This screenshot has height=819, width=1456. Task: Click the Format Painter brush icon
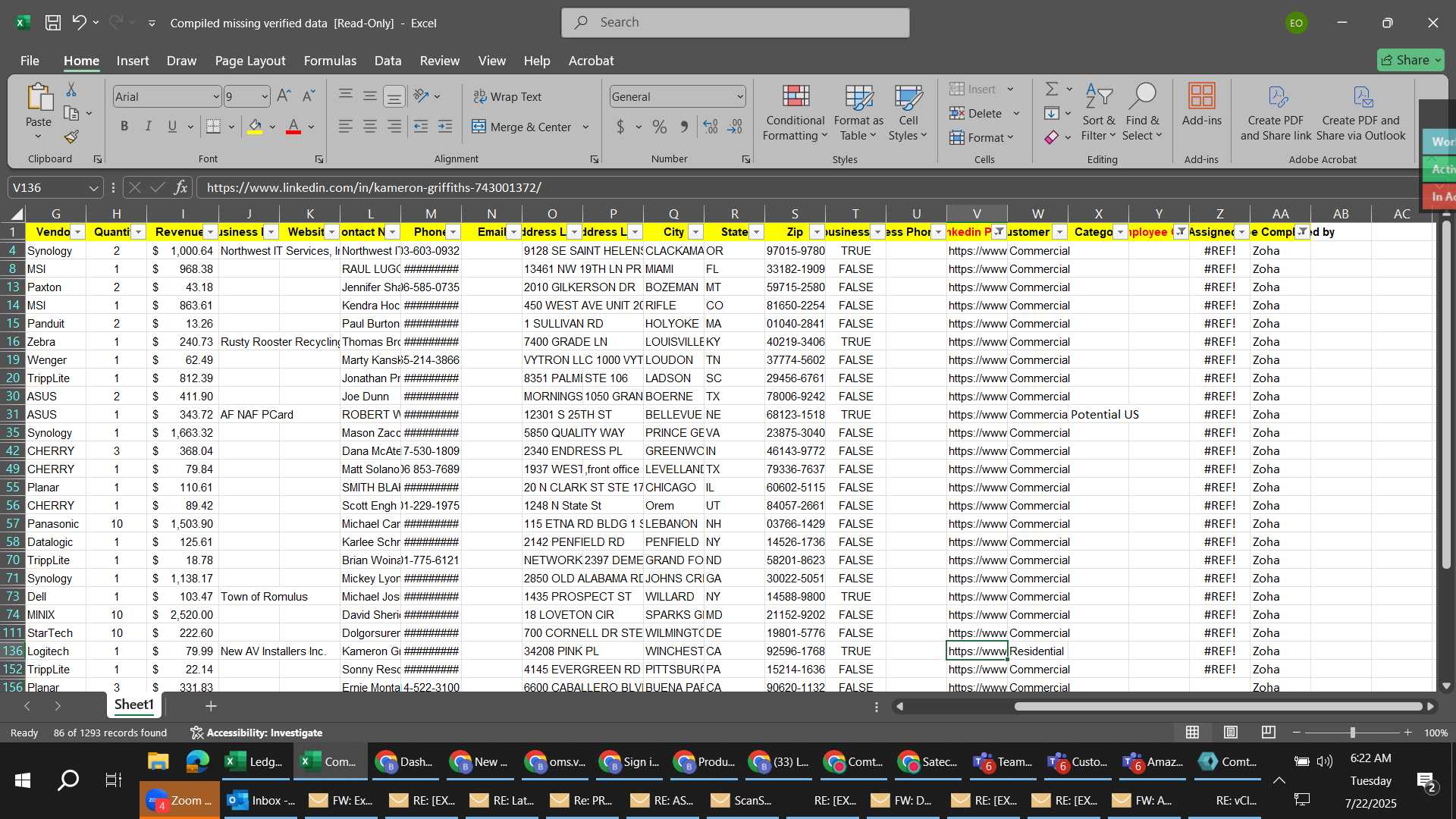click(71, 136)
